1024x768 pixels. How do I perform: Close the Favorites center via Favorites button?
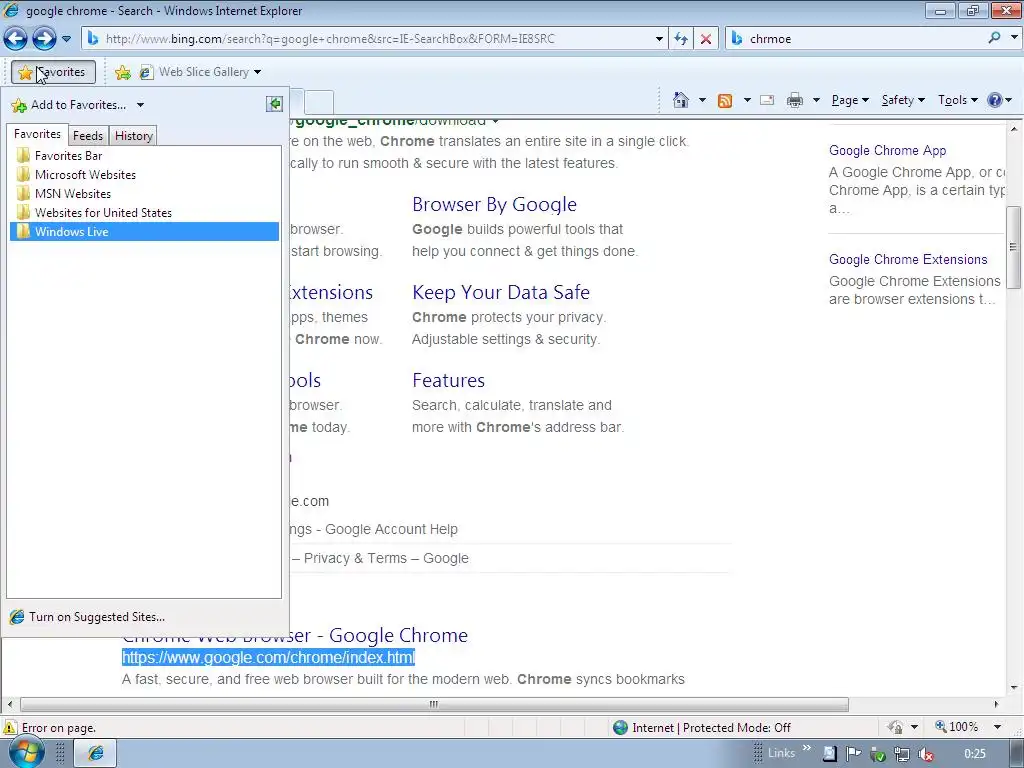(53, 72)
